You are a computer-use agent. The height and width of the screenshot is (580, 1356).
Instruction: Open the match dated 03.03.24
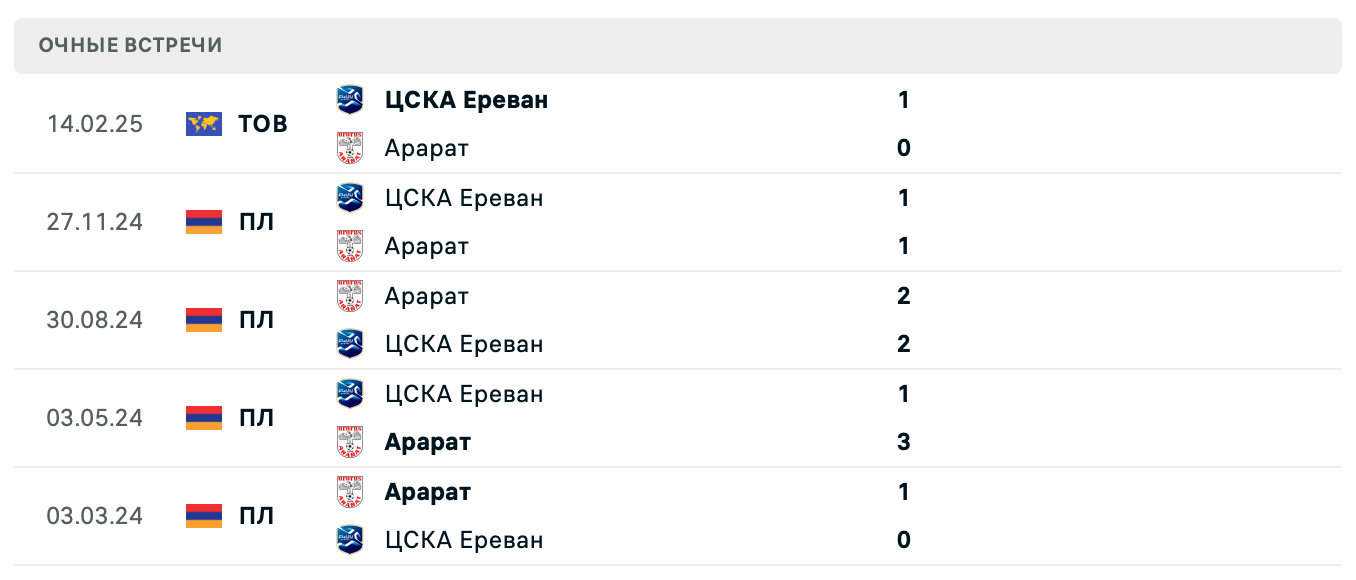point(94,516)
